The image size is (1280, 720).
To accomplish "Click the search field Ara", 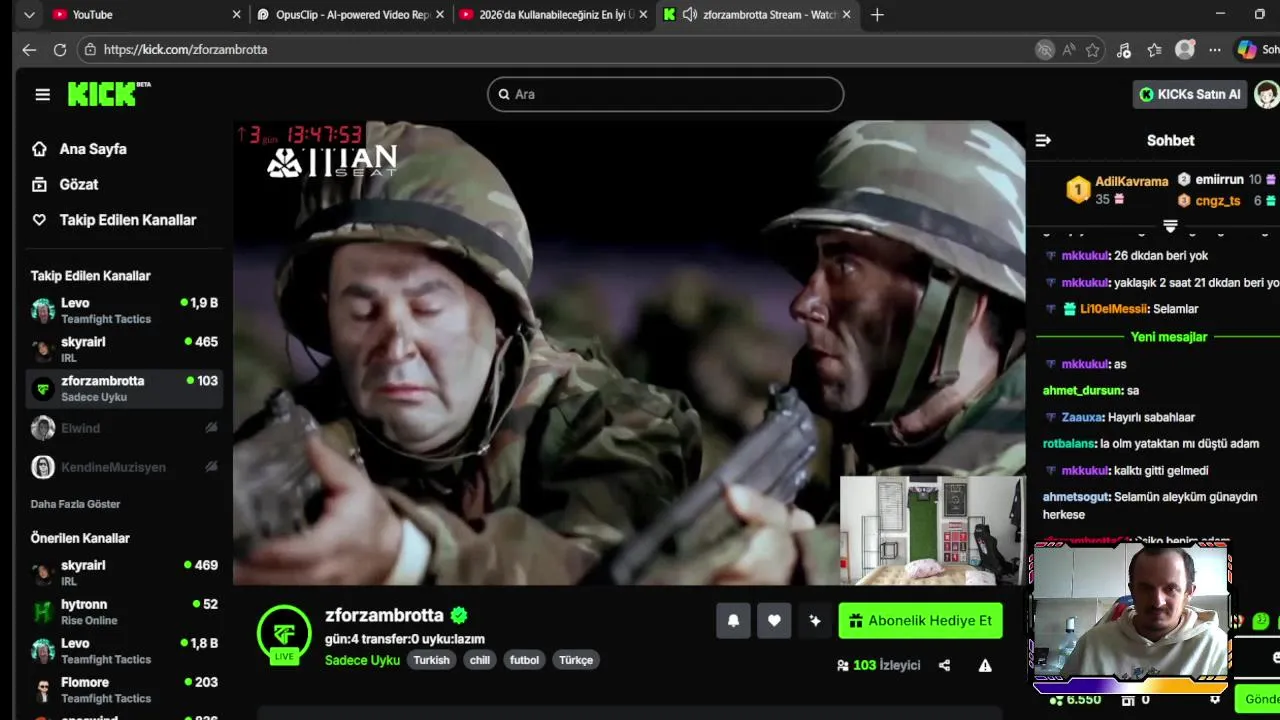I will pyautogui.click(x=665, y=94).
